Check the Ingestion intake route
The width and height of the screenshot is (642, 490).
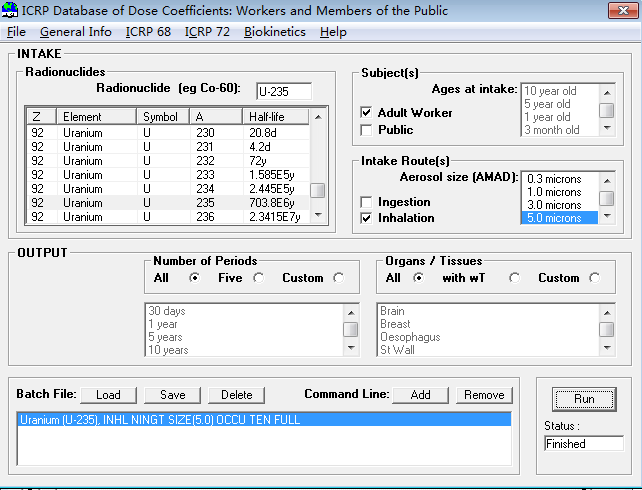(x=367, y=202)
